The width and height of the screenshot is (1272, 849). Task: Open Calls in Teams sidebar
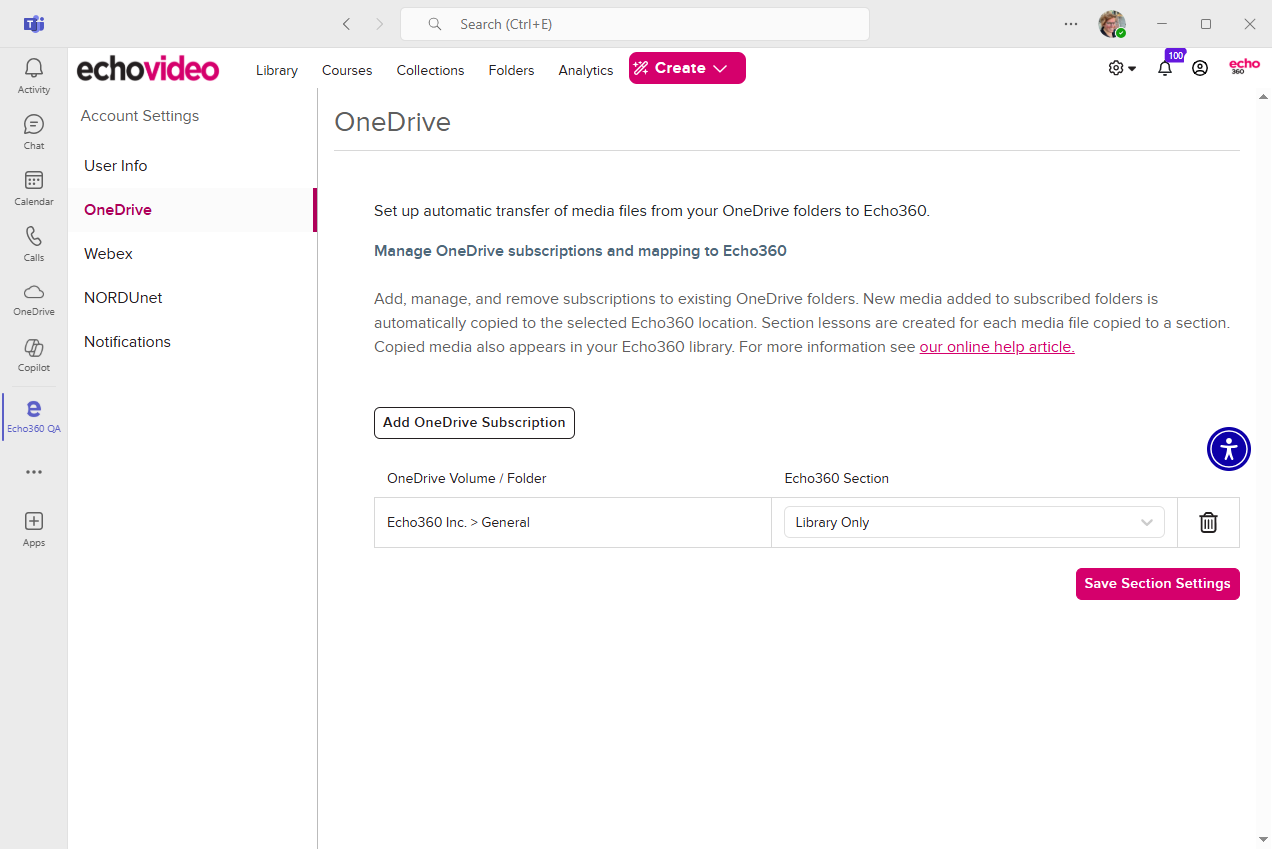[x=34, y=244]
